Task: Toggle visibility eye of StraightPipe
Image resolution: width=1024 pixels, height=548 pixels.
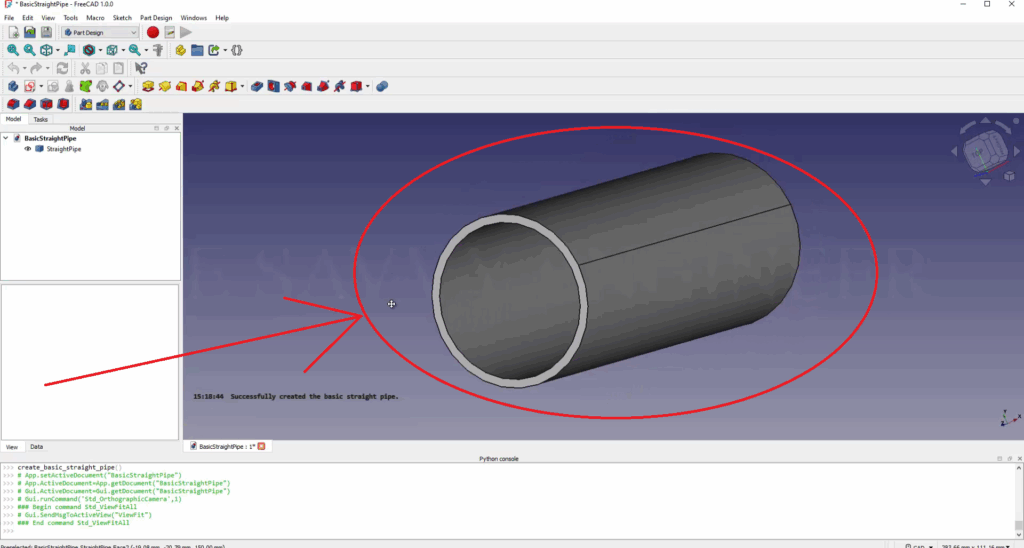Action: (x=27, y=149)
